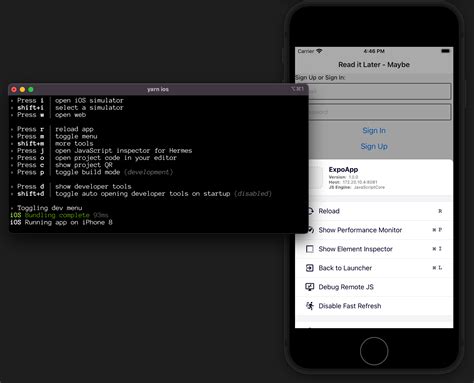This screenshot has width=474, height=383.
Task: Click the "show developer tools" terminal line
Action: point(93,187)
